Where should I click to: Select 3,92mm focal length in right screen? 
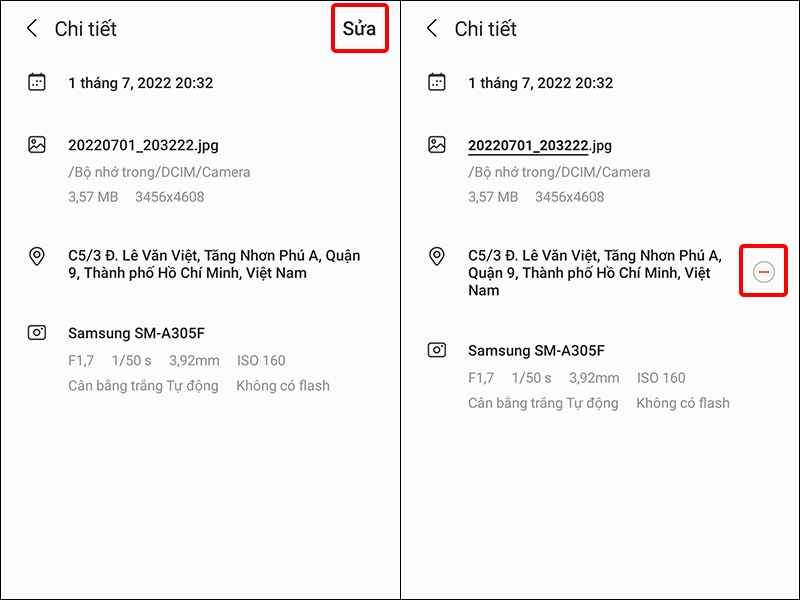click(594, 378)
